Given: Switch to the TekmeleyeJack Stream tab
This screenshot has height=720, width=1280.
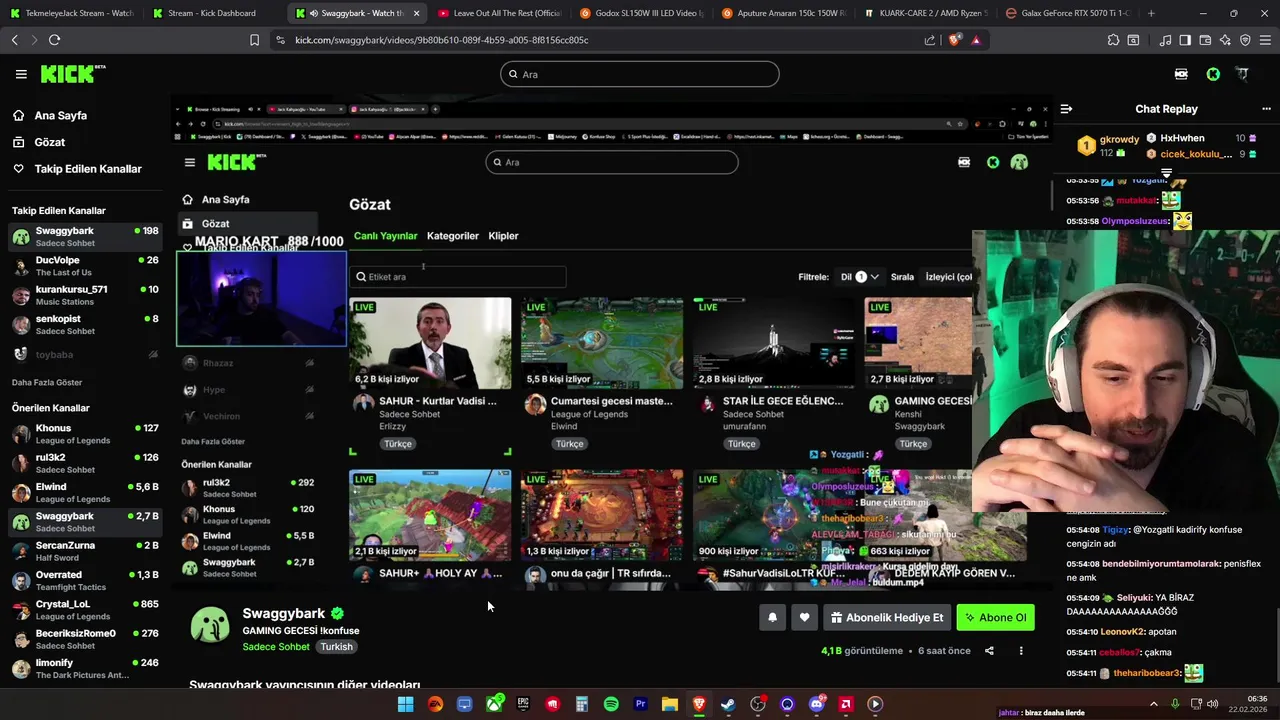Looking at the screenshot, I should tap(71, 13).
